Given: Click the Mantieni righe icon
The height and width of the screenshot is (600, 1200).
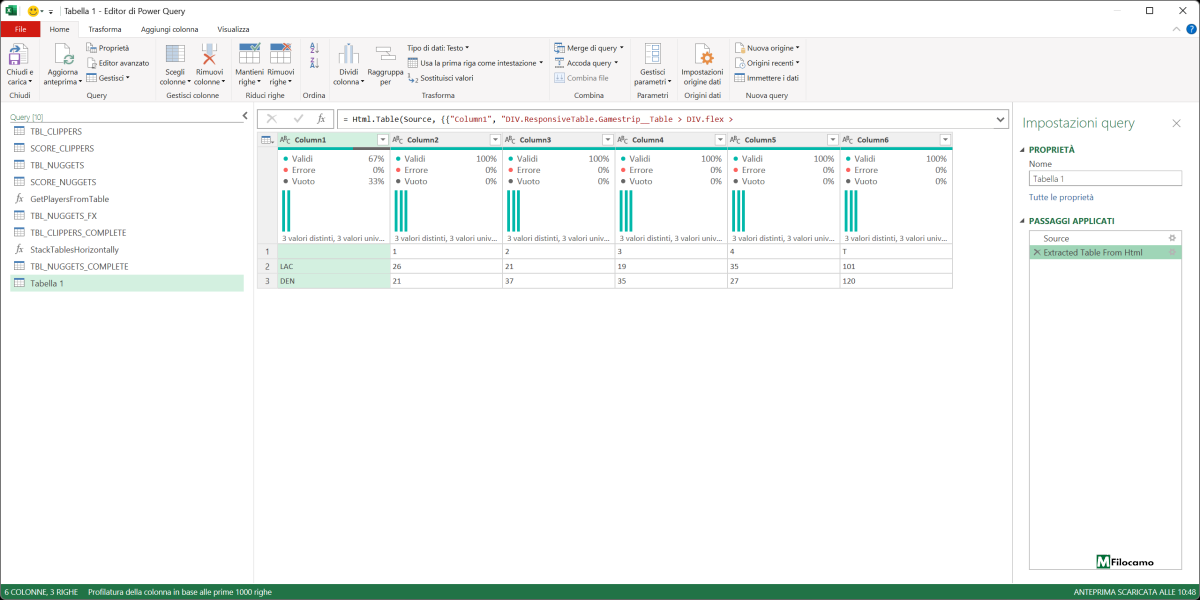Looking at the screenshot, I should click(249, 54).
